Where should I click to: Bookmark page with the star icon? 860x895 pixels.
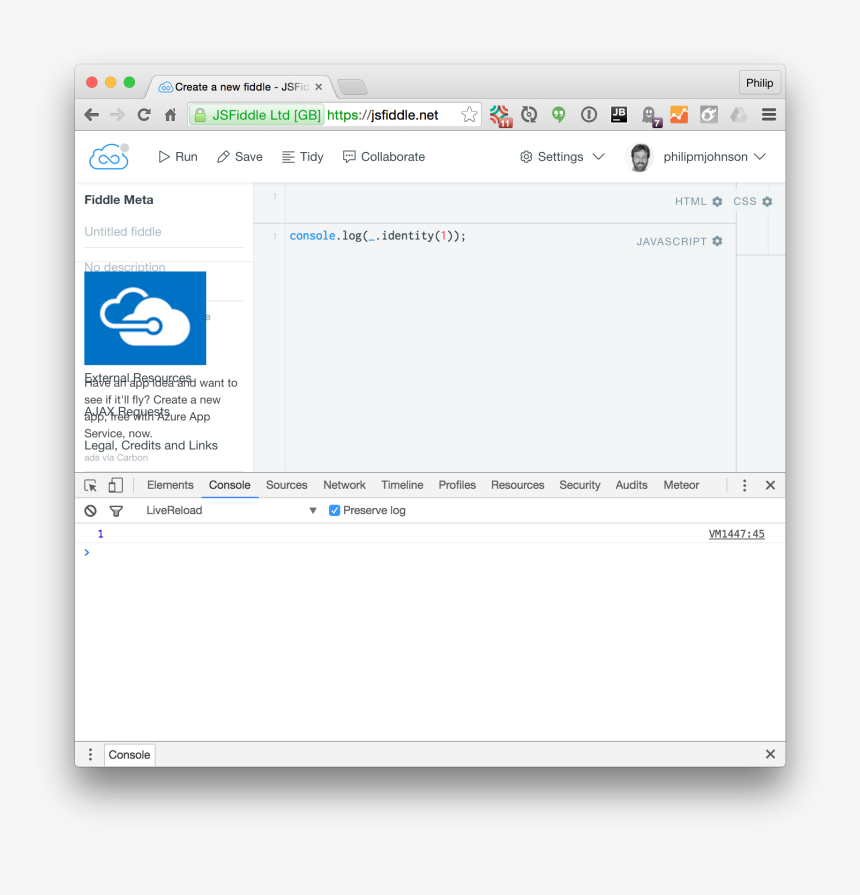tap(469, 115)
